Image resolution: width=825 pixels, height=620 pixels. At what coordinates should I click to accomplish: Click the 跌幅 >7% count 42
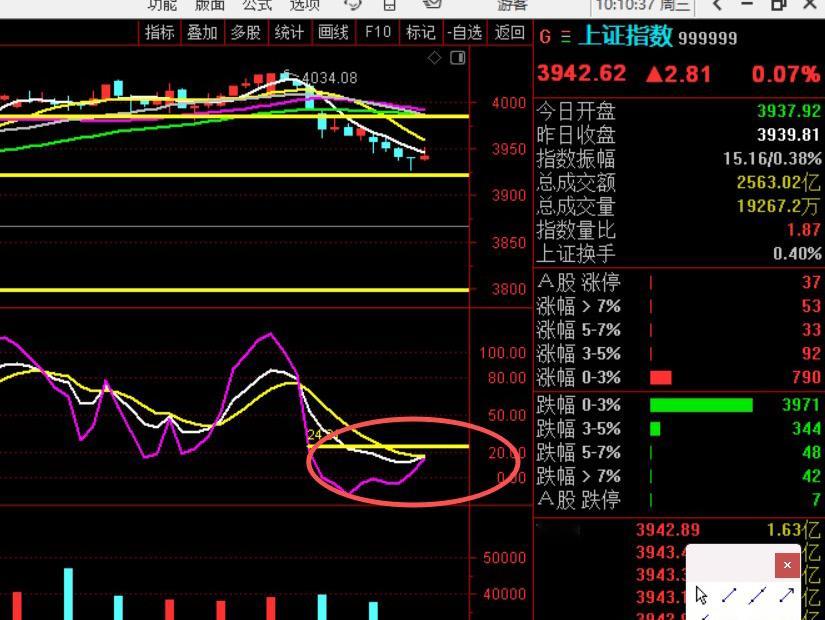(x=811, y=476)
